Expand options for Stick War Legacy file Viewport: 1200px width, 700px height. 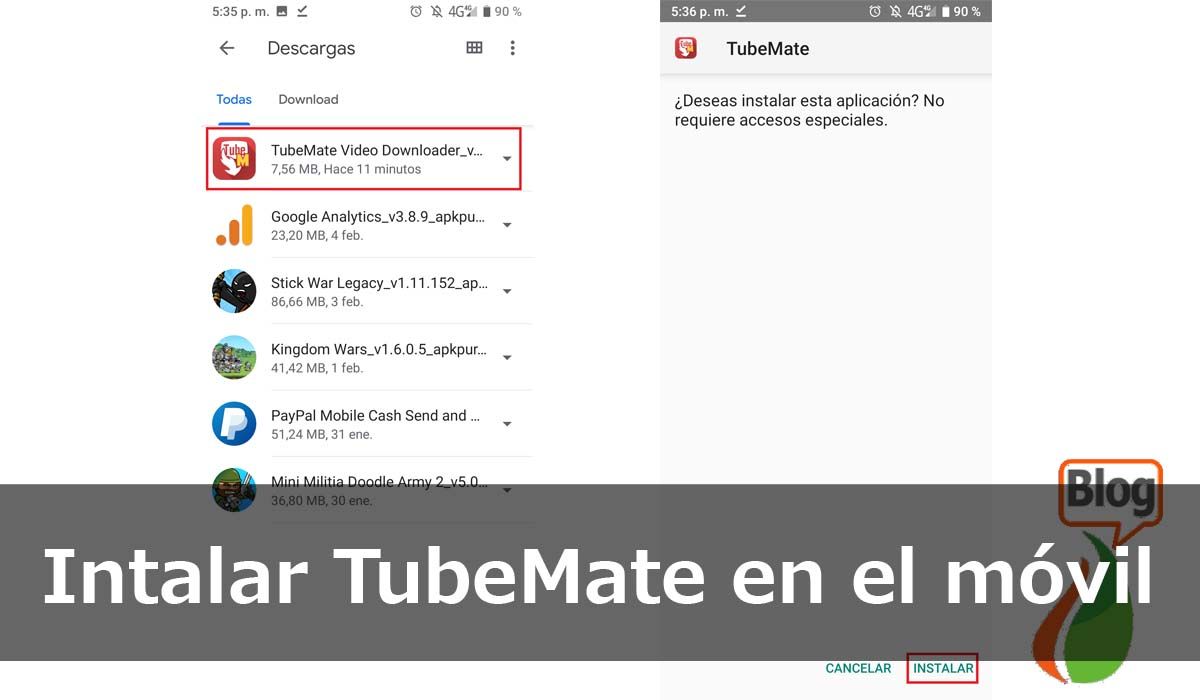[x=507, y=291]
